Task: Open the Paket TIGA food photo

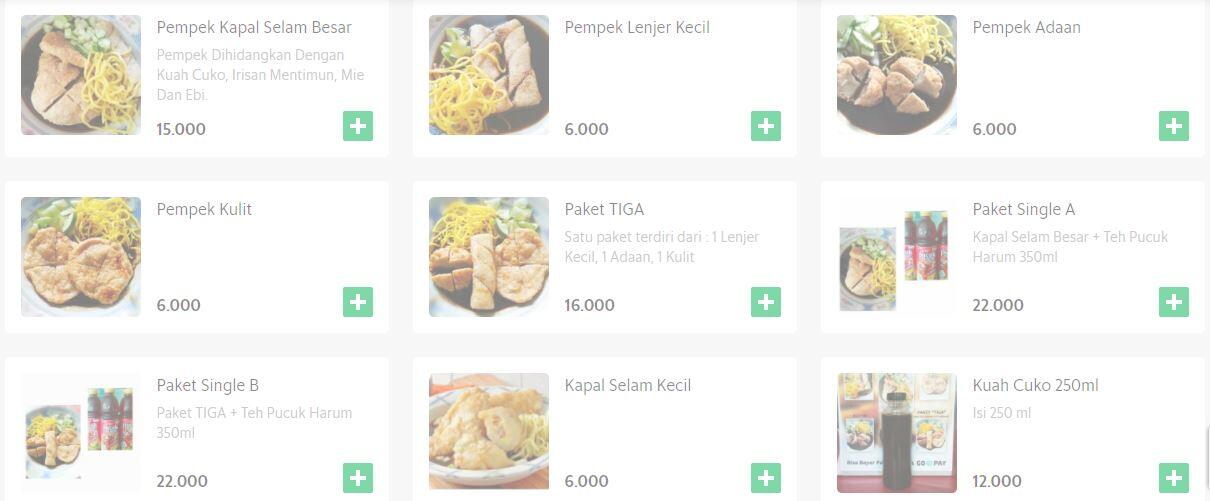Action: [x=489, y=257]
